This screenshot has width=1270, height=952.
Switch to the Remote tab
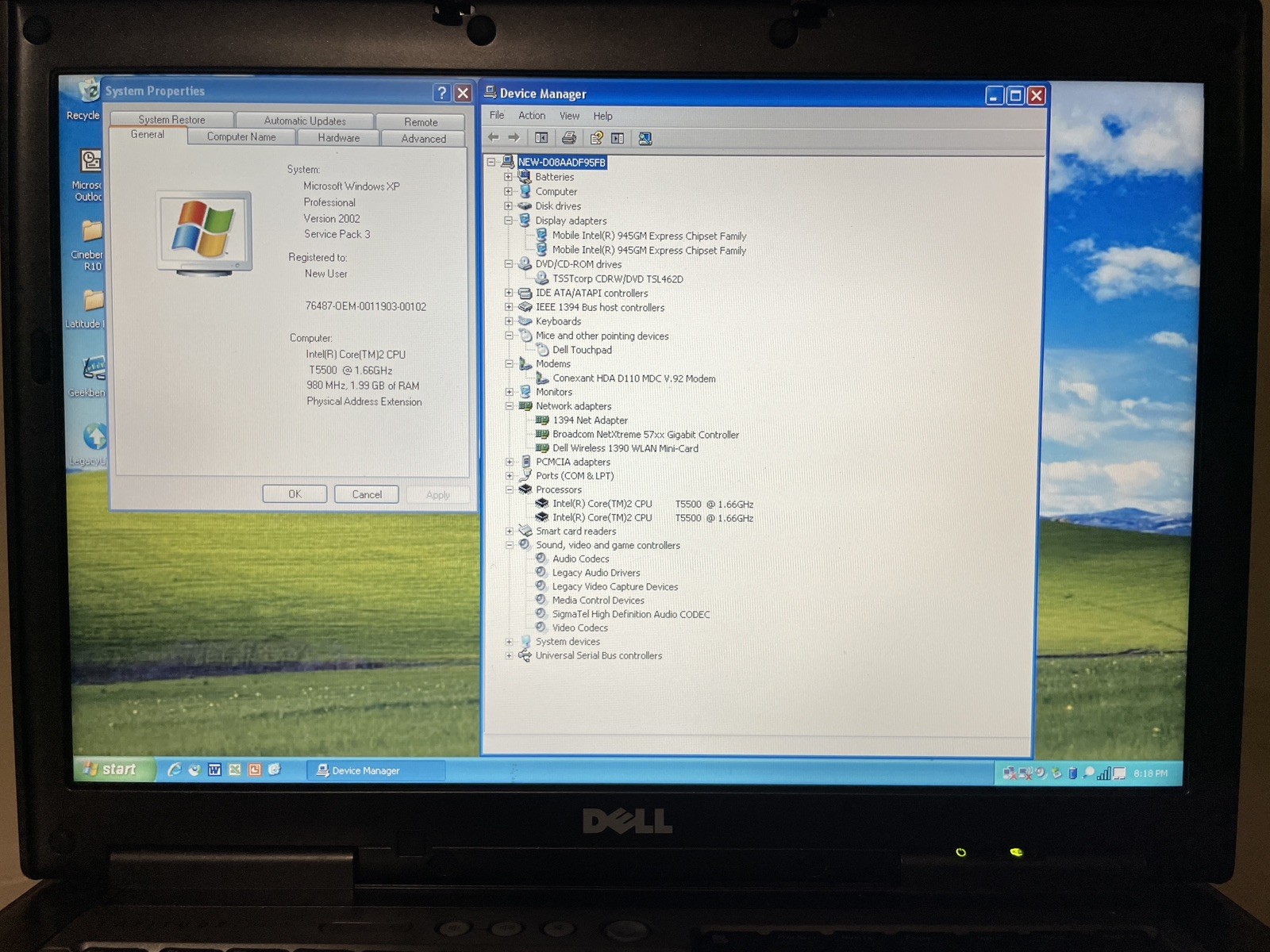click(x=421, y=121)
